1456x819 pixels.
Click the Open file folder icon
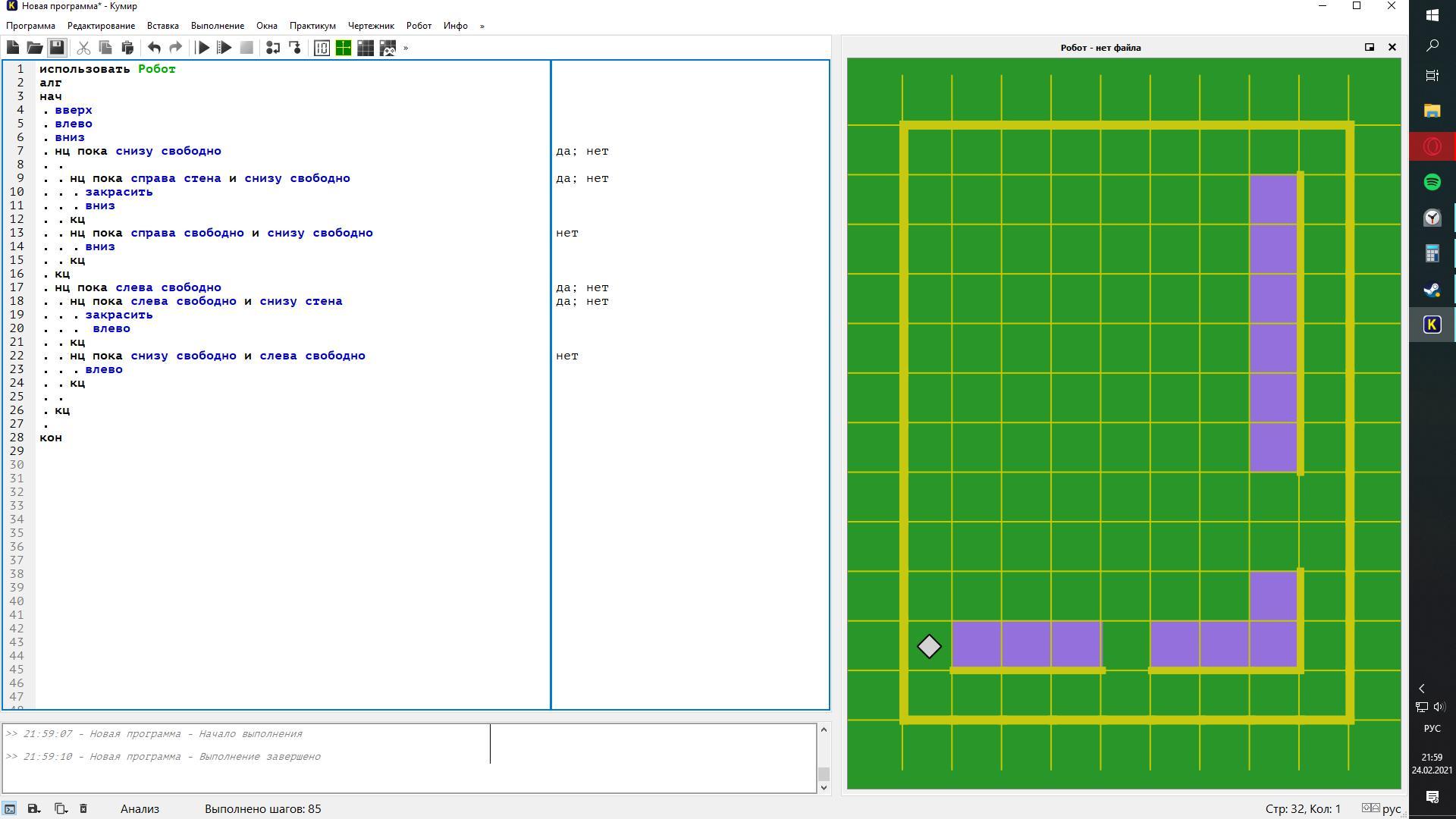[35, 48]
